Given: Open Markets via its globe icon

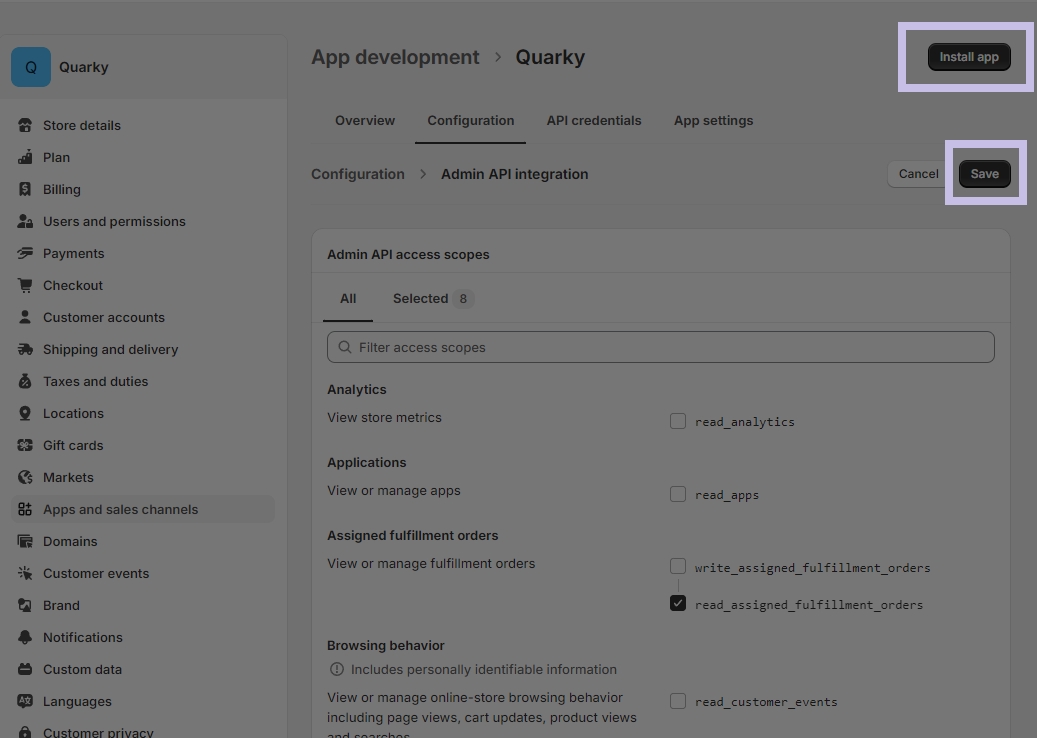Looking at the screenshot, I should [x=25, y=477].
